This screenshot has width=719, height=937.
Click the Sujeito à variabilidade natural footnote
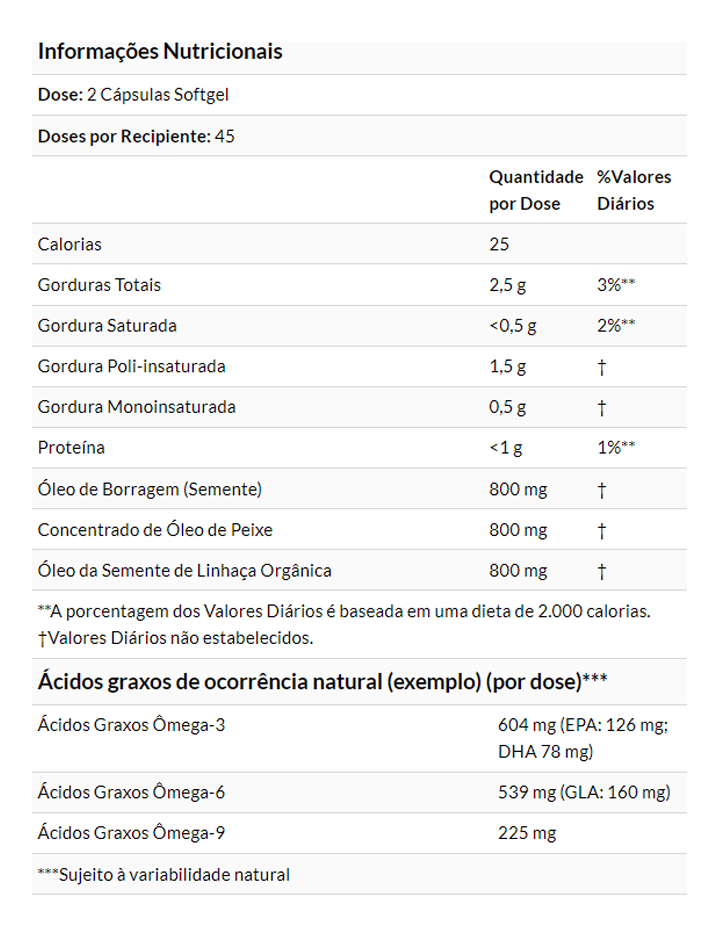163,875
